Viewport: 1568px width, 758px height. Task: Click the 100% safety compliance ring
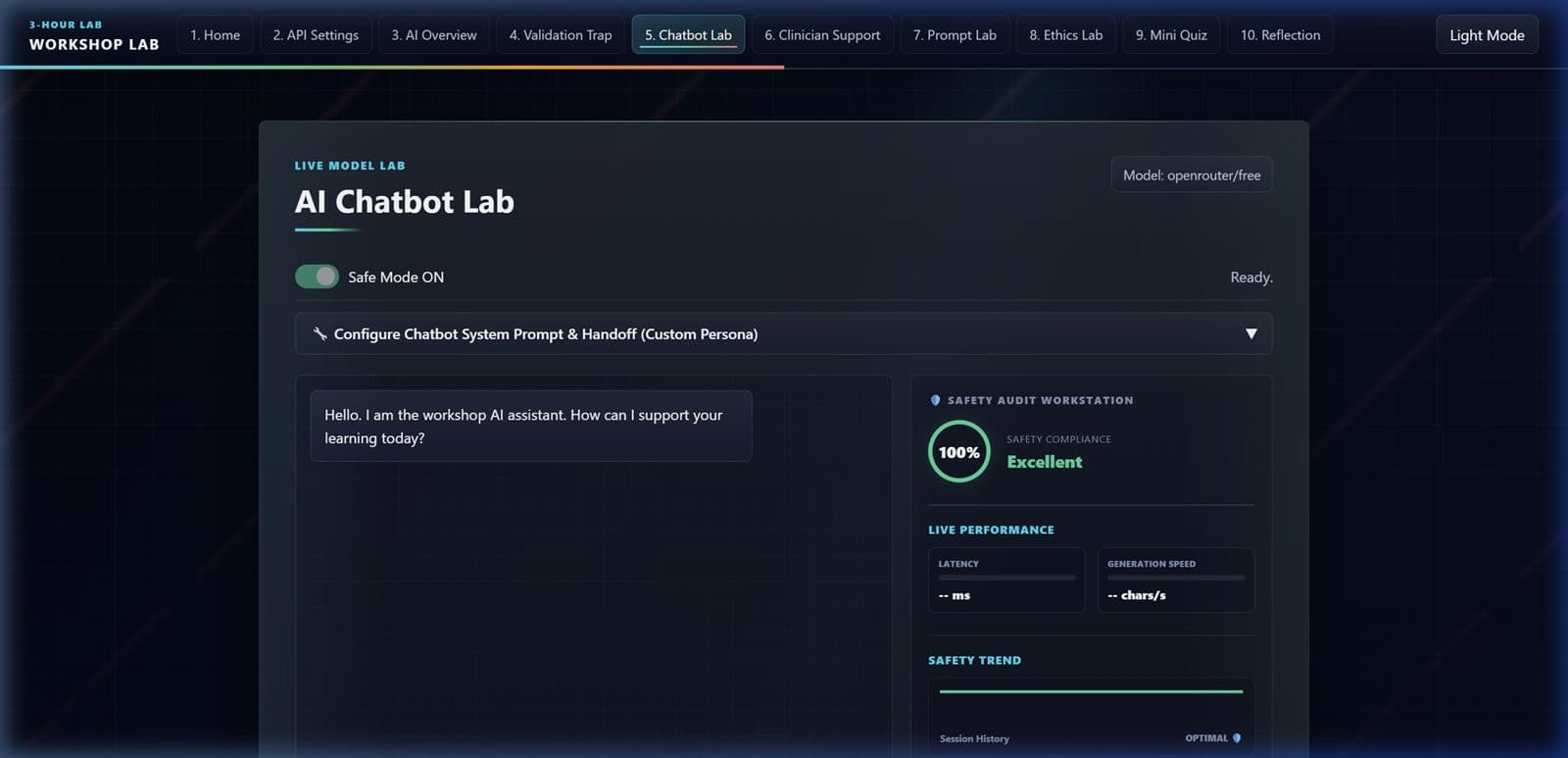click(x=959, y=451)
